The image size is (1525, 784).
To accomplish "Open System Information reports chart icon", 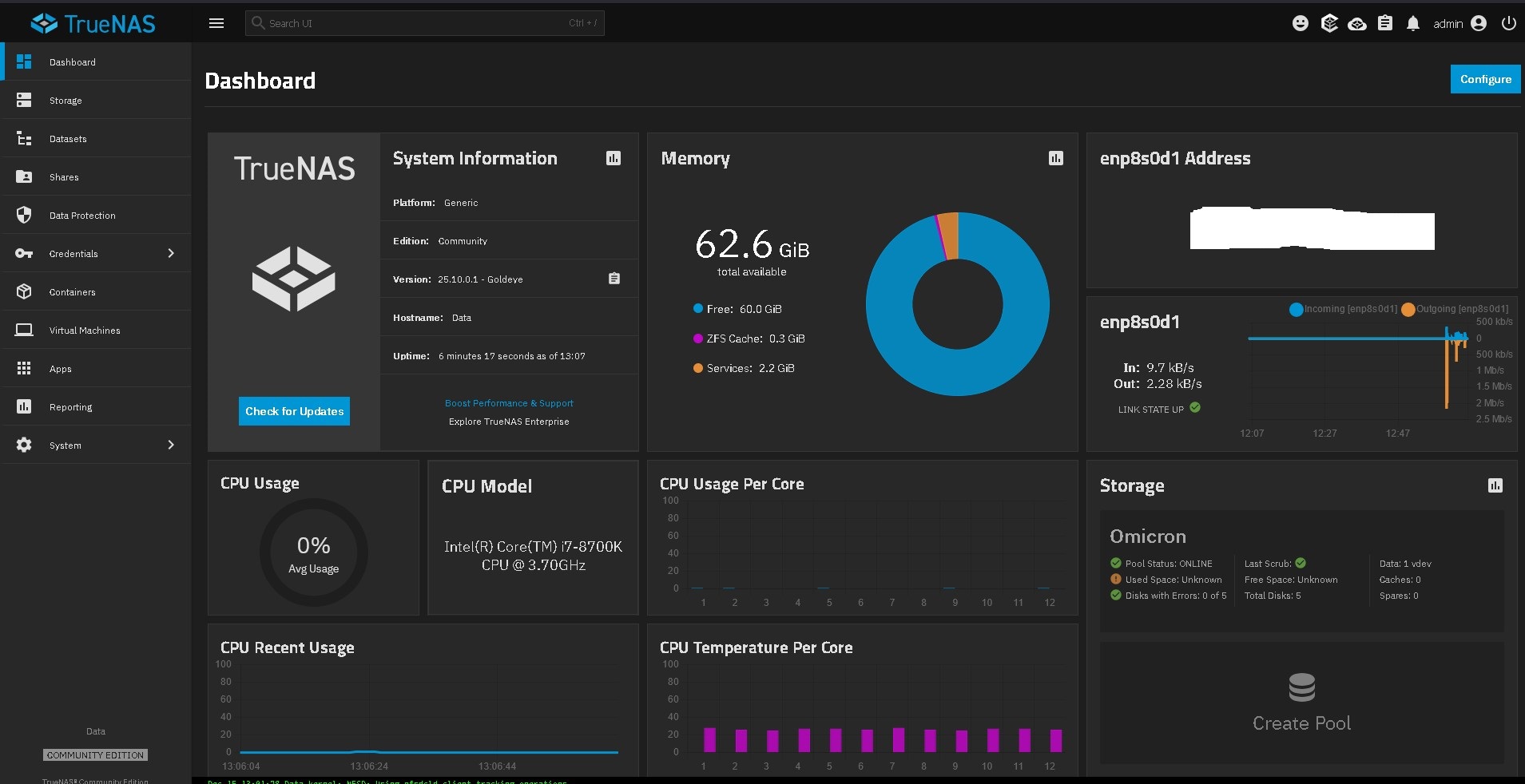I will click(x=614, y=158).
